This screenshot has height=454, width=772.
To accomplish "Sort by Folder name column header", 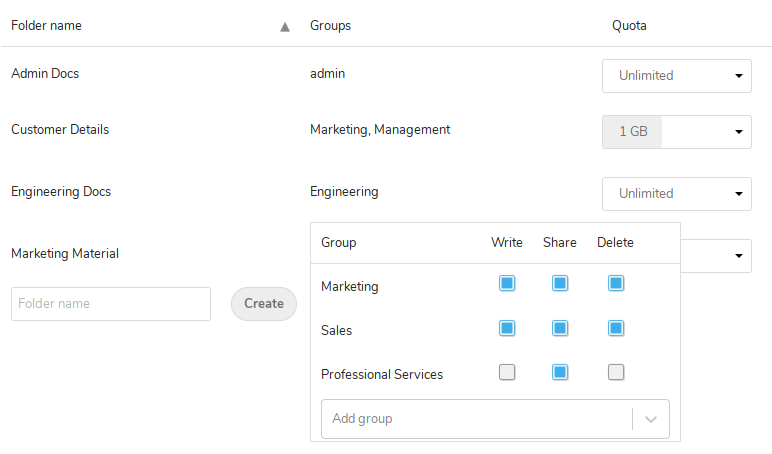I will (47, 26).
